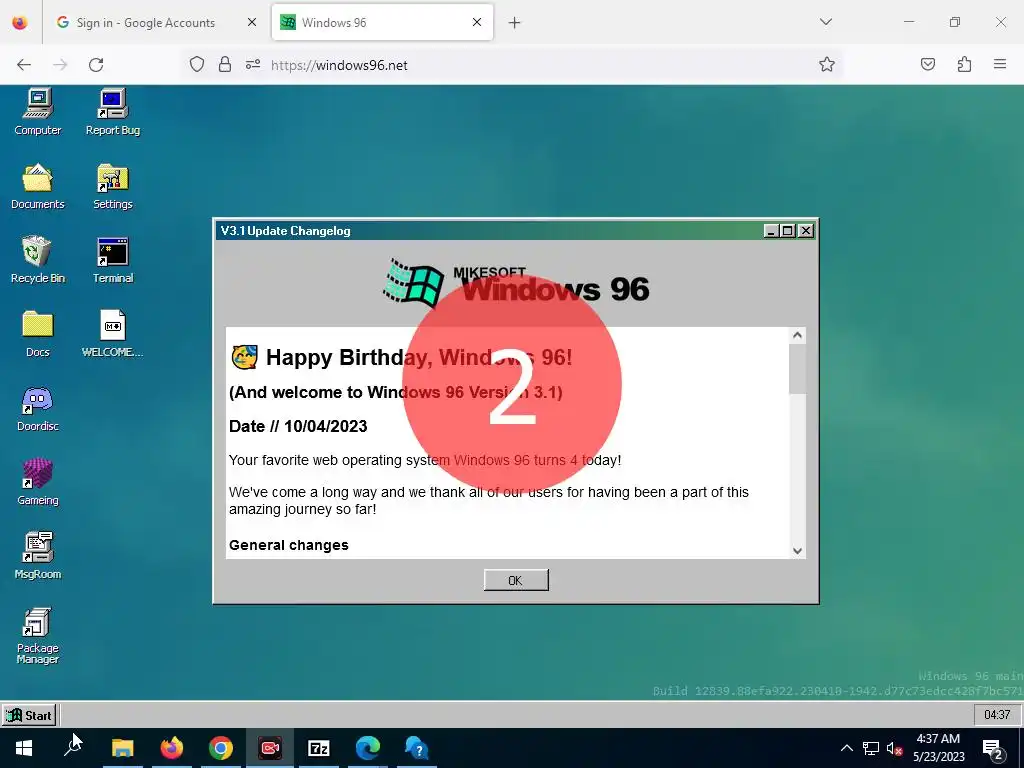Screen dimensions: 1024x768
Task: Maximize the V3.1 Update Changelog window
Action: pyautogui.click(x=788, y=231)
